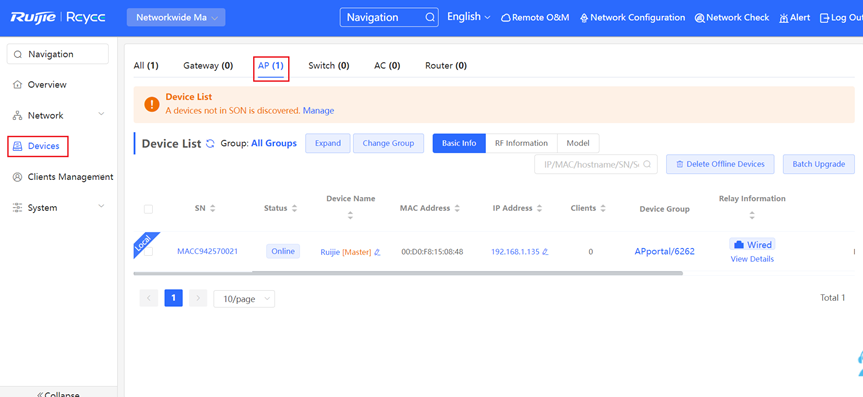Select the Model view
The image size is (863, 397).
578,143
